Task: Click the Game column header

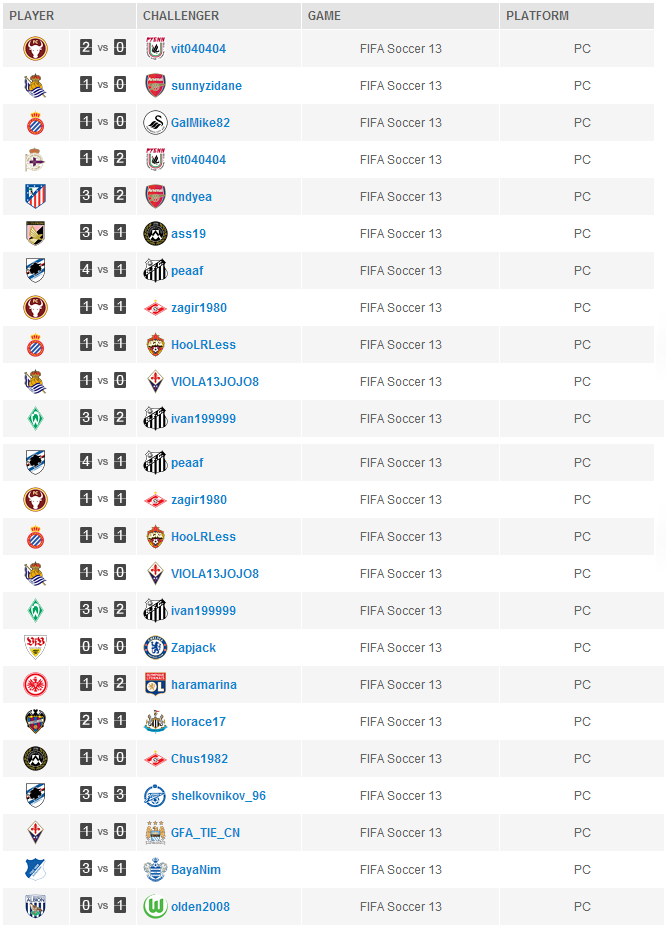Action: [324, 16]
